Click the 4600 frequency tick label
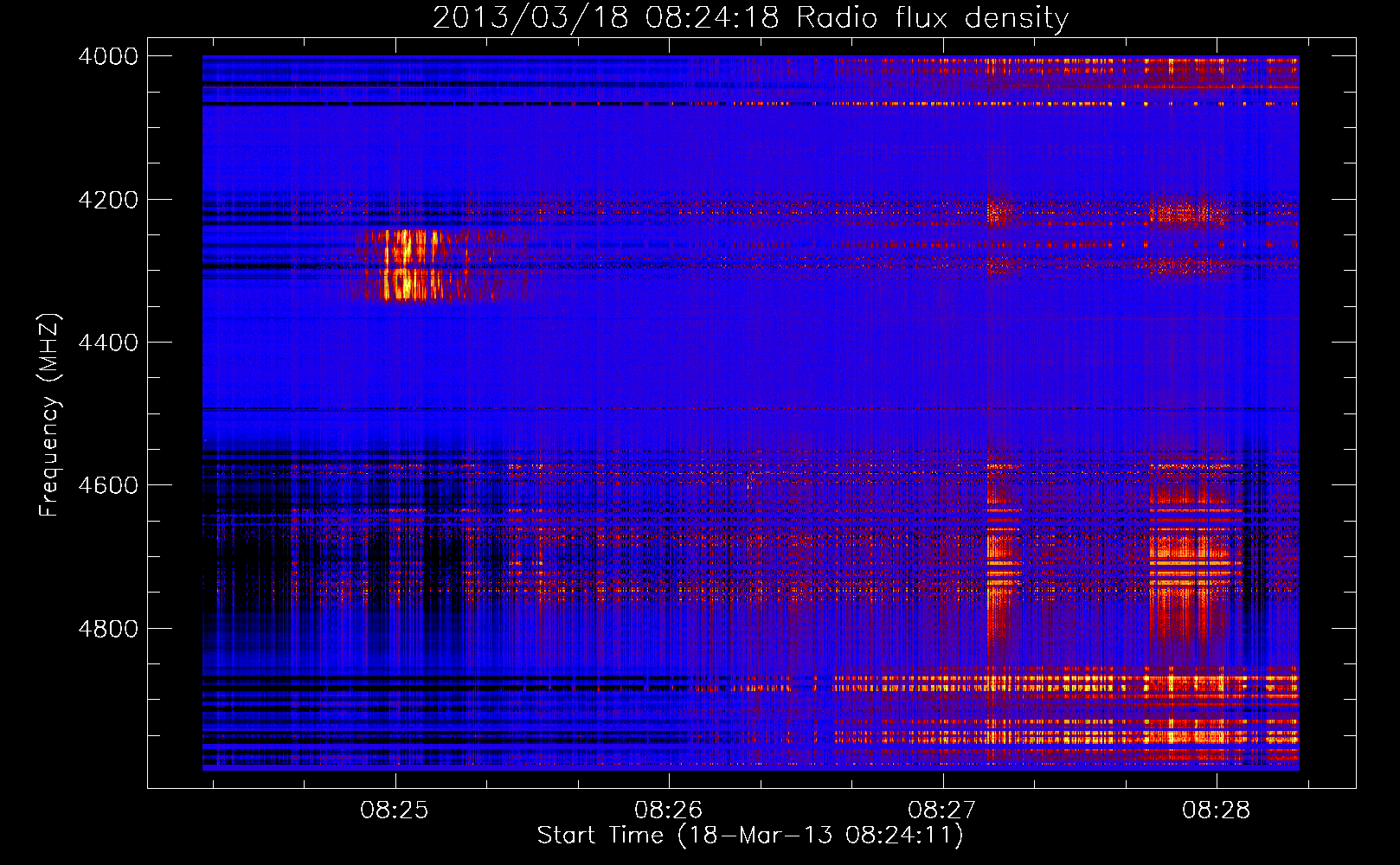This screenshot has height=865, width=1400. click(x=108, y=485)
